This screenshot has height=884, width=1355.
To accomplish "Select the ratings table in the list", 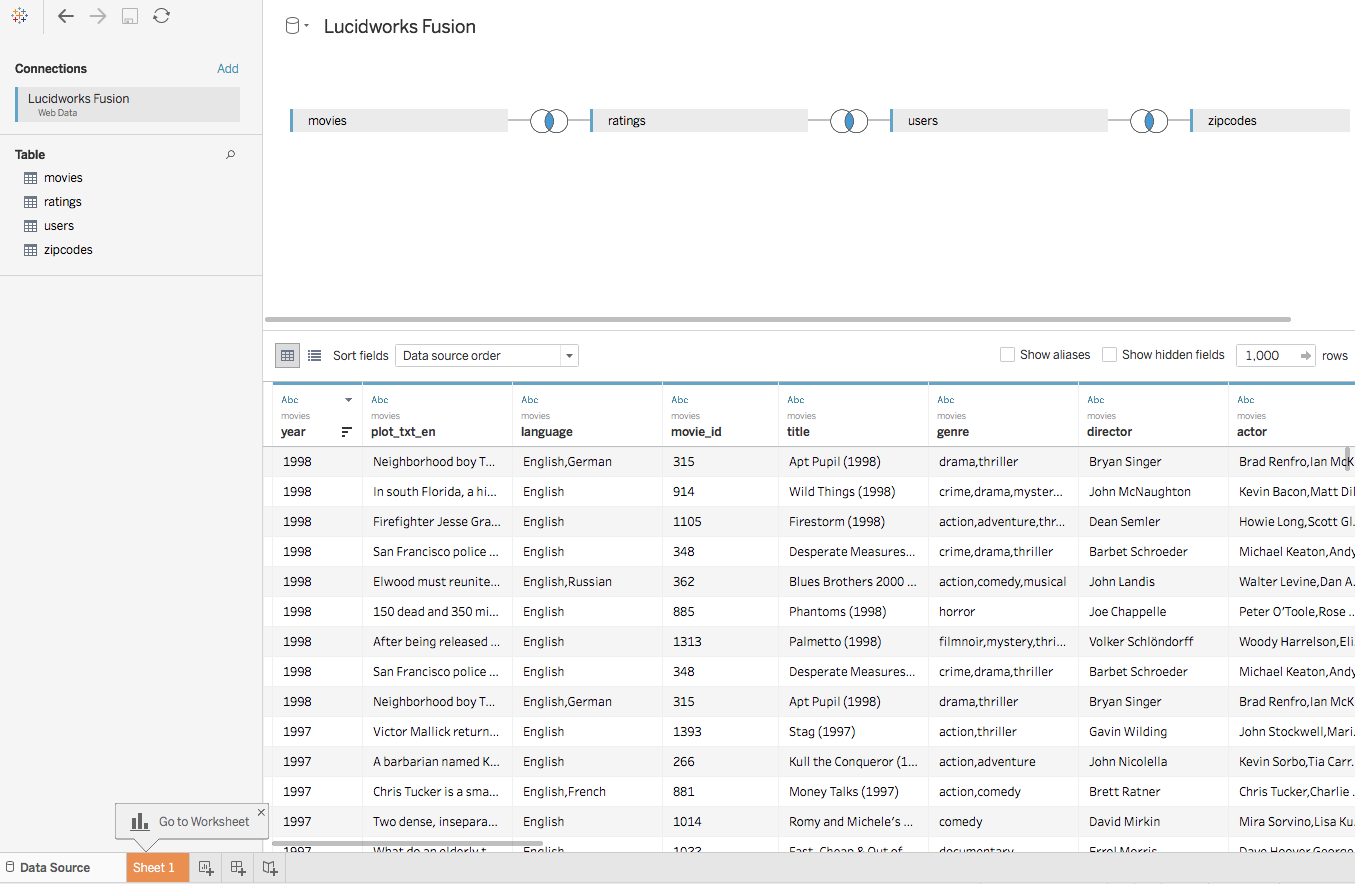I will click(x=63, y=202).
